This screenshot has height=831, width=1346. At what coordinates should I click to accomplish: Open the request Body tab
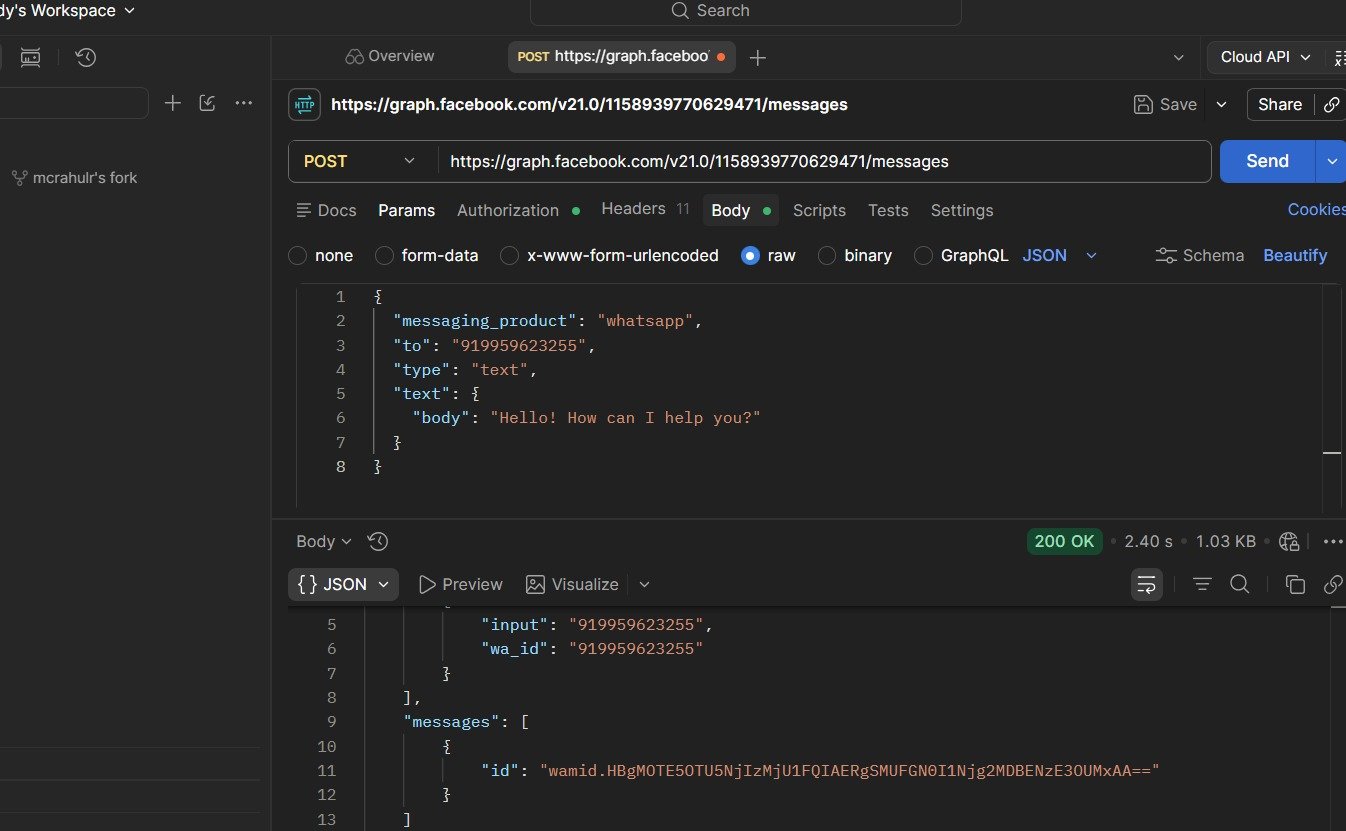point(741,210)
